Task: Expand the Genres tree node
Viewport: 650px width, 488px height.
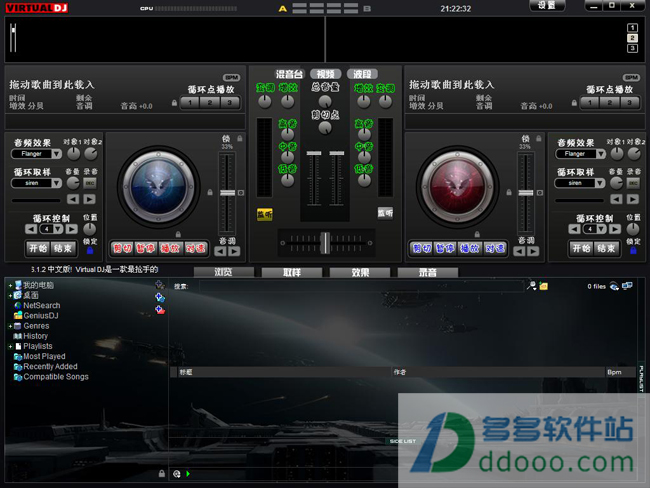Action: click(10, 326)
